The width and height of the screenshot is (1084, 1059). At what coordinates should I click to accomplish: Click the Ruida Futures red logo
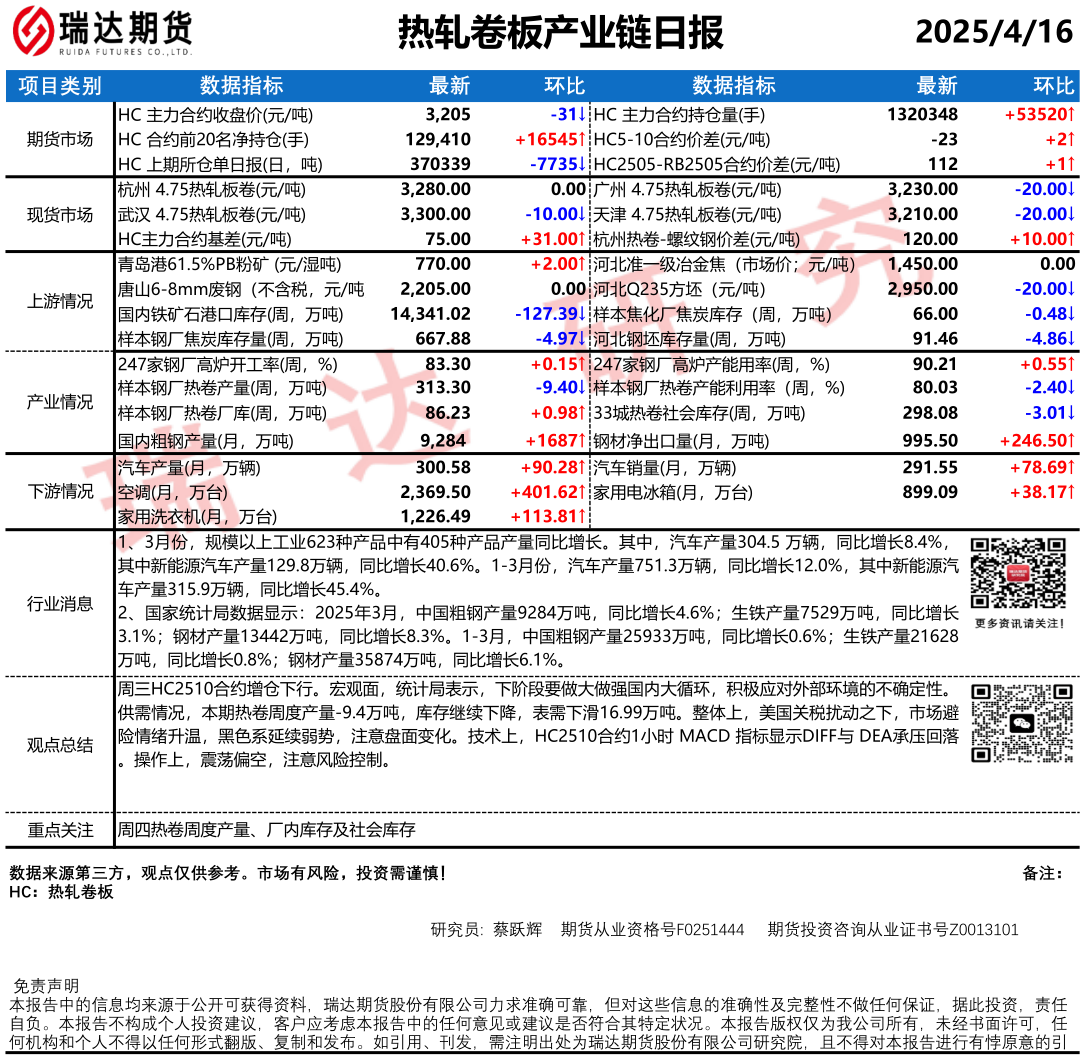click(x=33, y=33)
